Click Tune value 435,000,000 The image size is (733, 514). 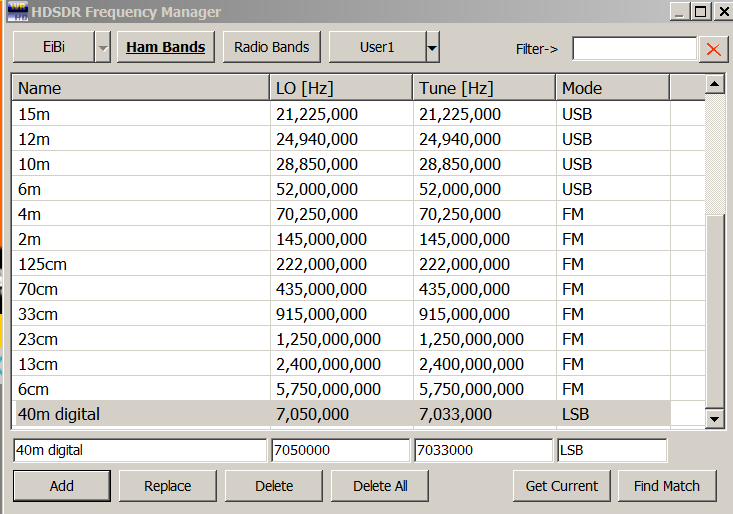(x=464, y=289)
